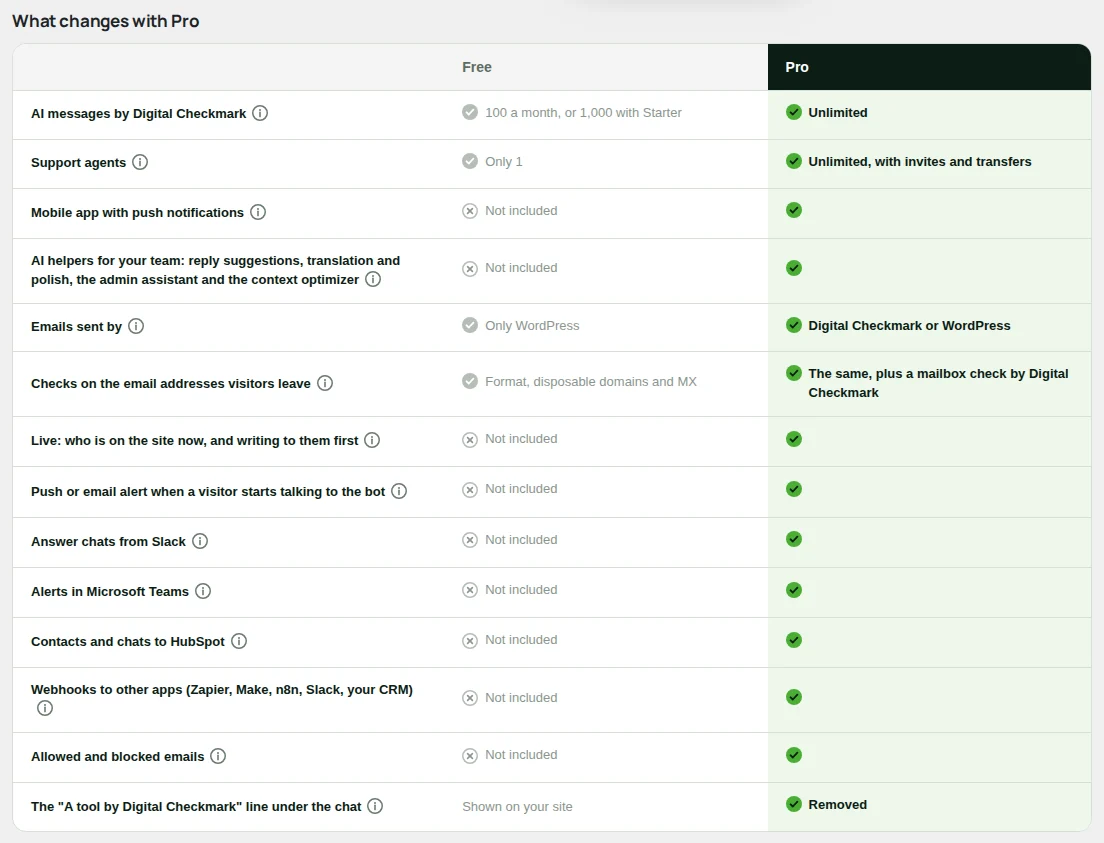Click green check next to Removed
The width and height of the screenshot is (1104, 843).
794,804
